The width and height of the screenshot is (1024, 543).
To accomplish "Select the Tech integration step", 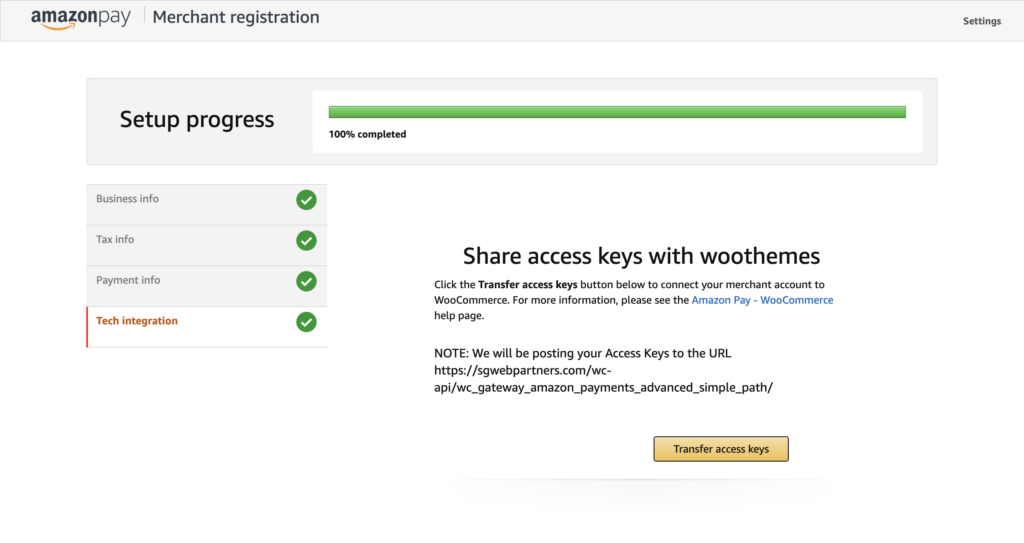I will 137,321.
